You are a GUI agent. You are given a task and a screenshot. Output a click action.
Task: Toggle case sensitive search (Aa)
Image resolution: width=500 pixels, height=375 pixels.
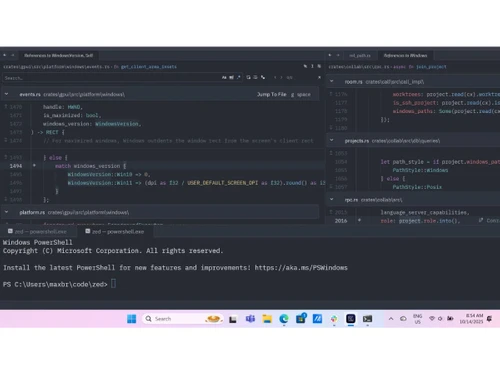(x=224, y=77)
